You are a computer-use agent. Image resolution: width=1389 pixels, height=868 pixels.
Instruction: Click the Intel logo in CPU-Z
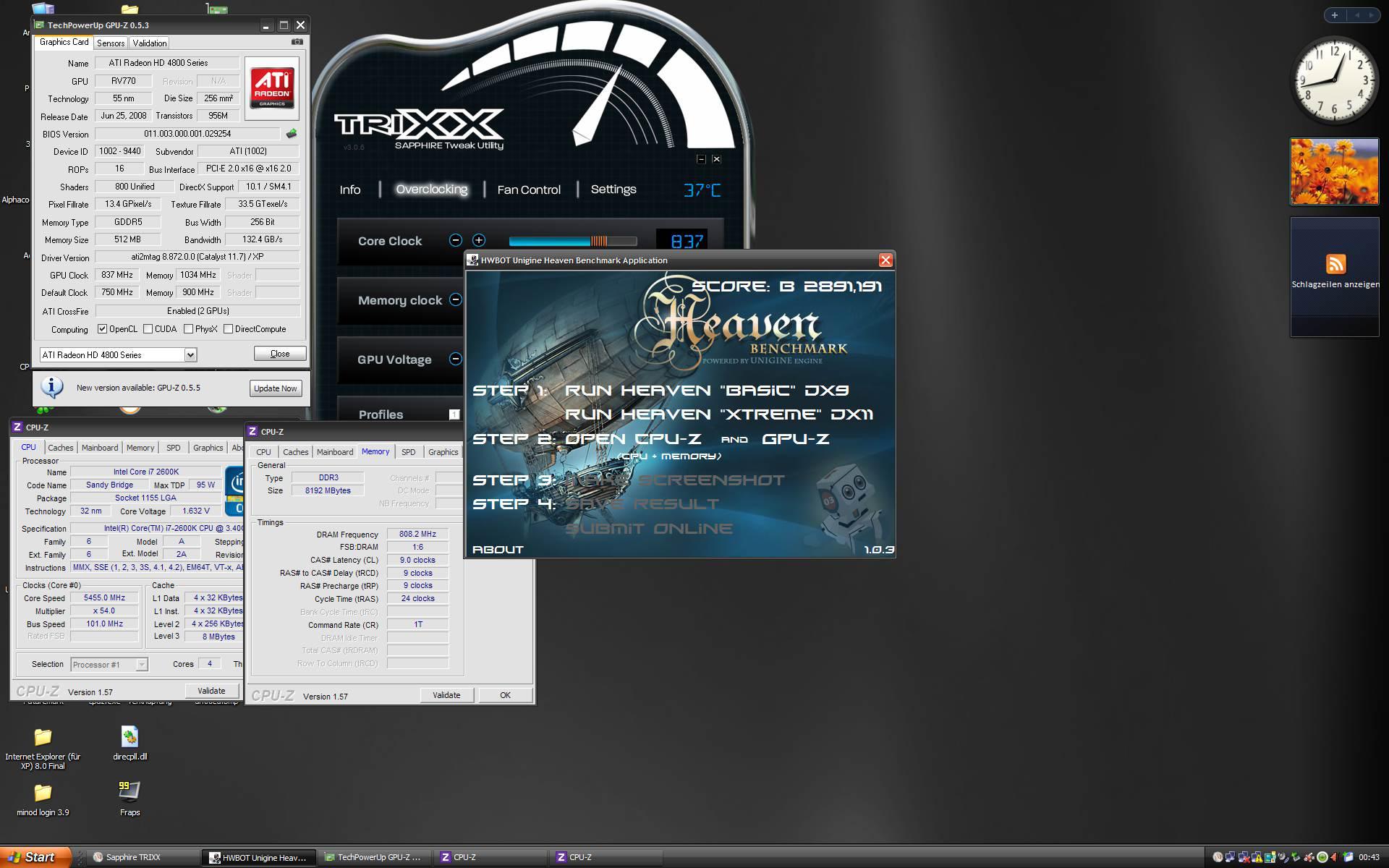(x=234, y=490)
